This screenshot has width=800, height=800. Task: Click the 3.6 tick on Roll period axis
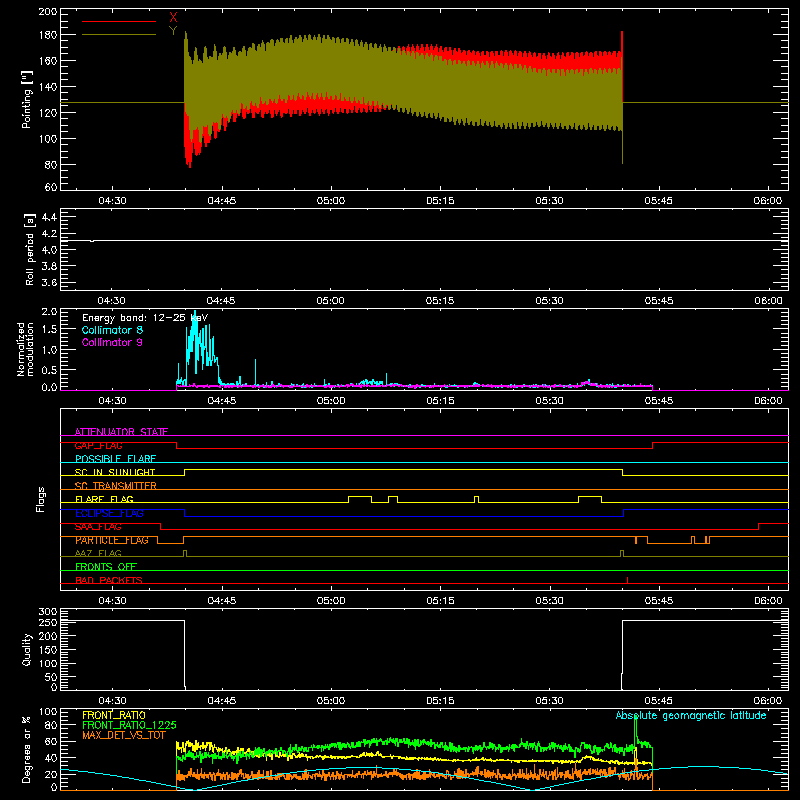click(x=49, y=282)
